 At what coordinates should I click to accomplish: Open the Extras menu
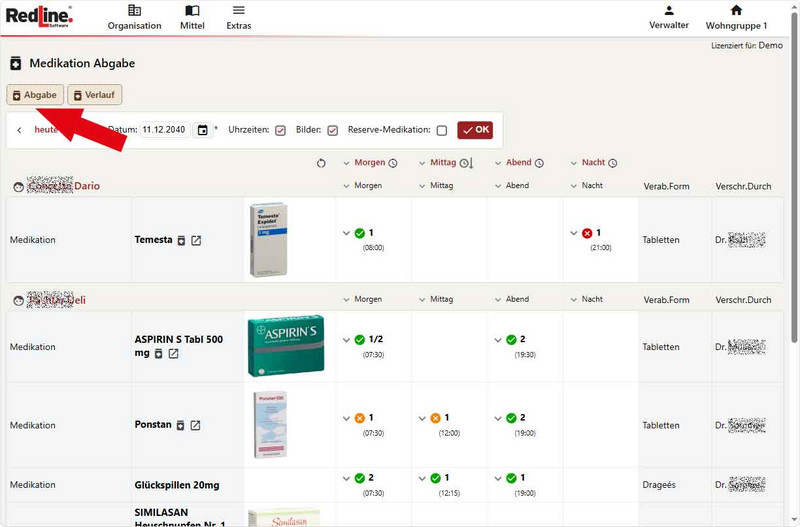coord(238,17)
